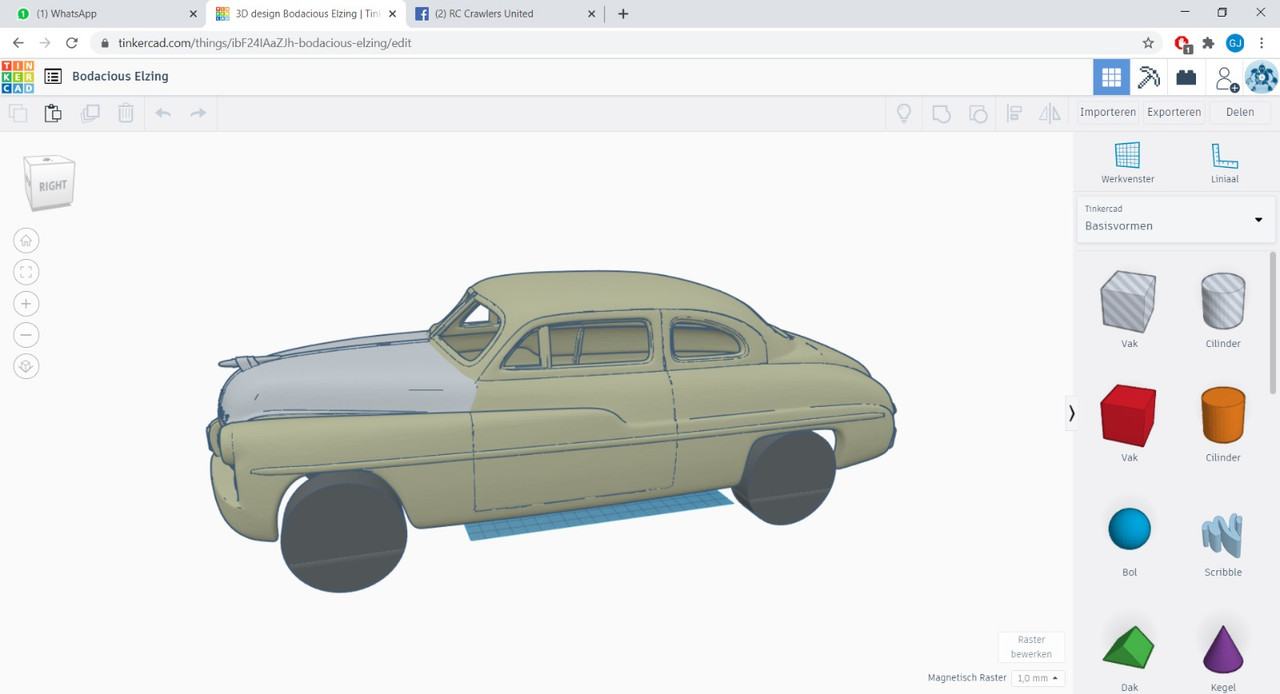Undo the last action

(163, 113)
